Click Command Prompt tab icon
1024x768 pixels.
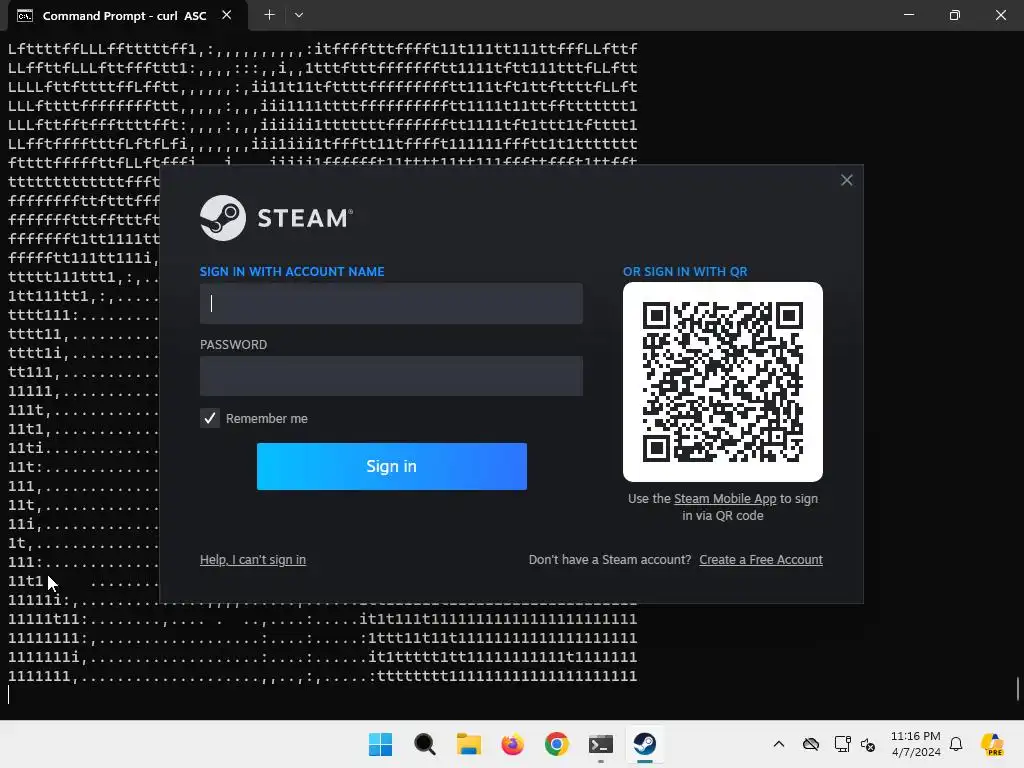click(25, 16)
